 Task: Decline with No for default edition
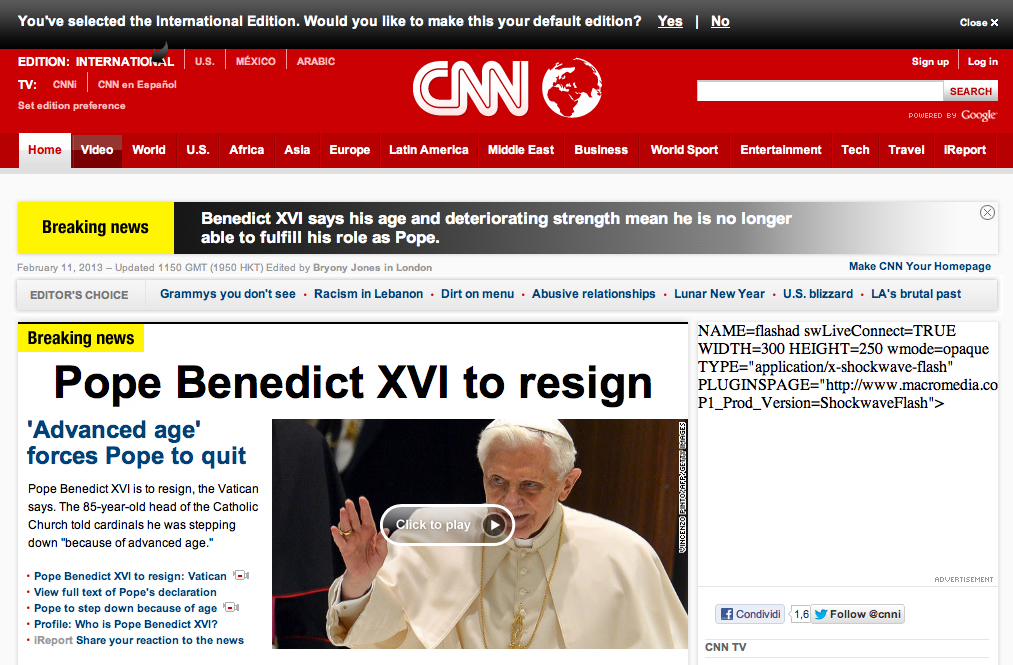point(720,21)
